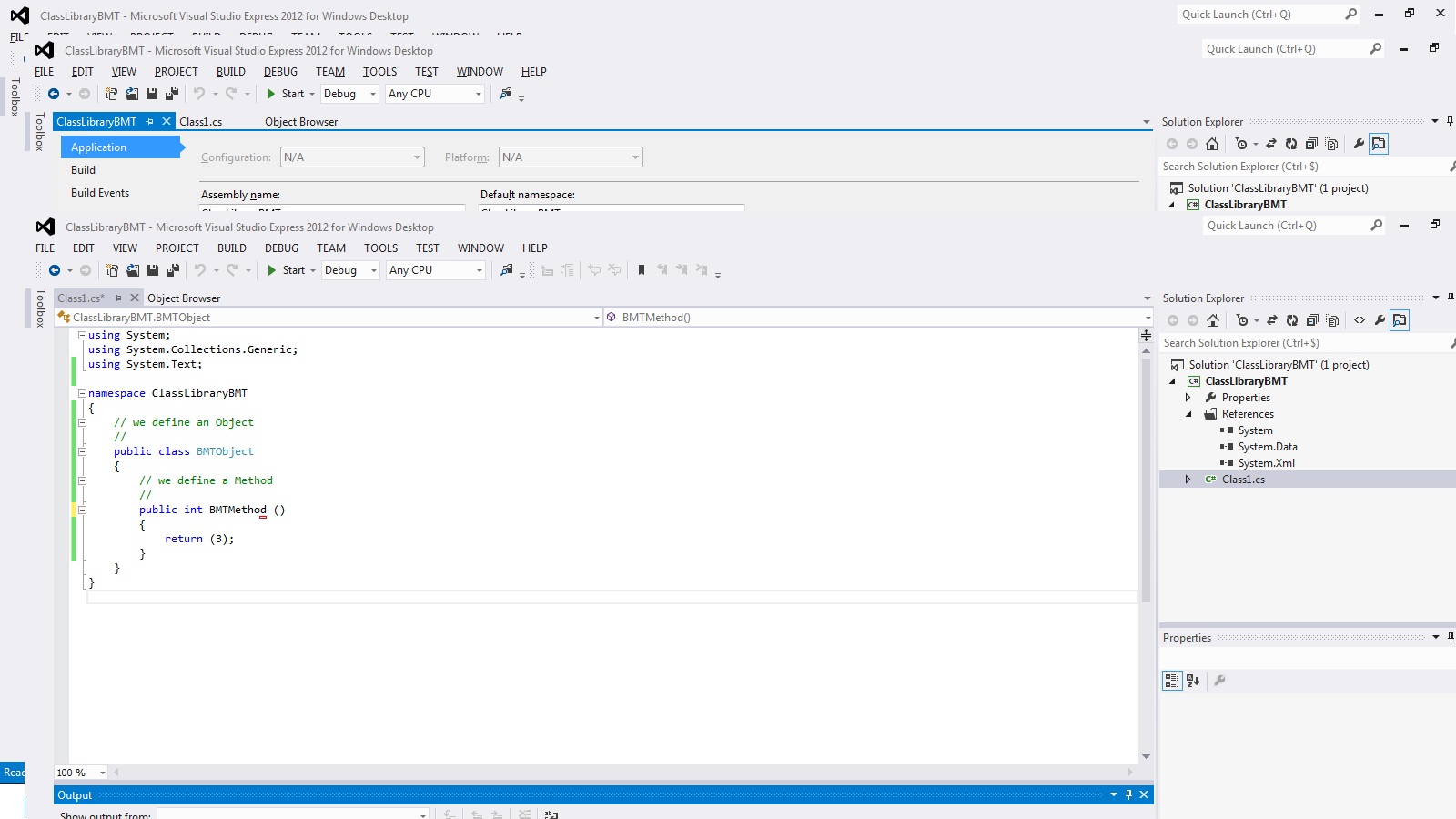Collapse the BMTMethod code block outline

pos(82,510)
